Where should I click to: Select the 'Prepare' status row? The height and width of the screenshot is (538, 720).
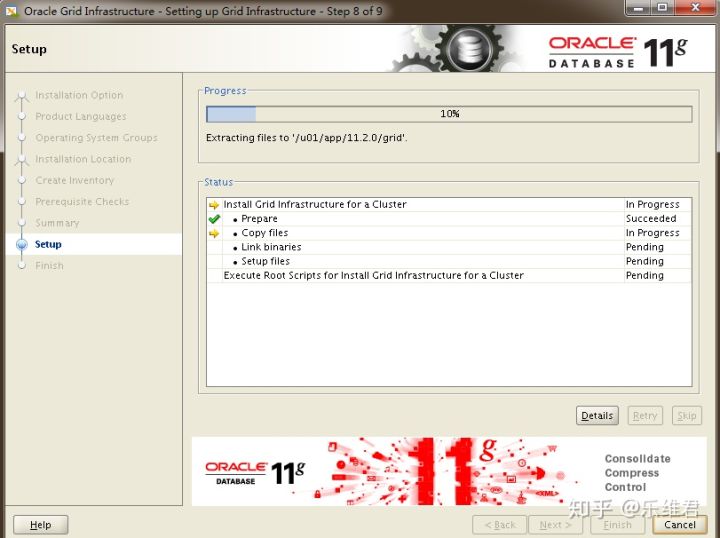pyautogui.click(x=449, y=219)
